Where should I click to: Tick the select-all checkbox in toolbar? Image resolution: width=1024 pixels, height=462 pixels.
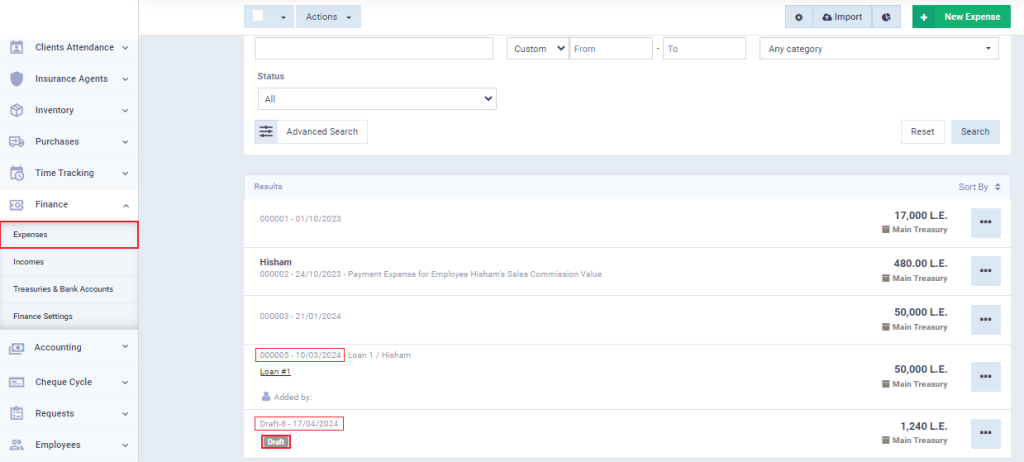pos(258,17)
